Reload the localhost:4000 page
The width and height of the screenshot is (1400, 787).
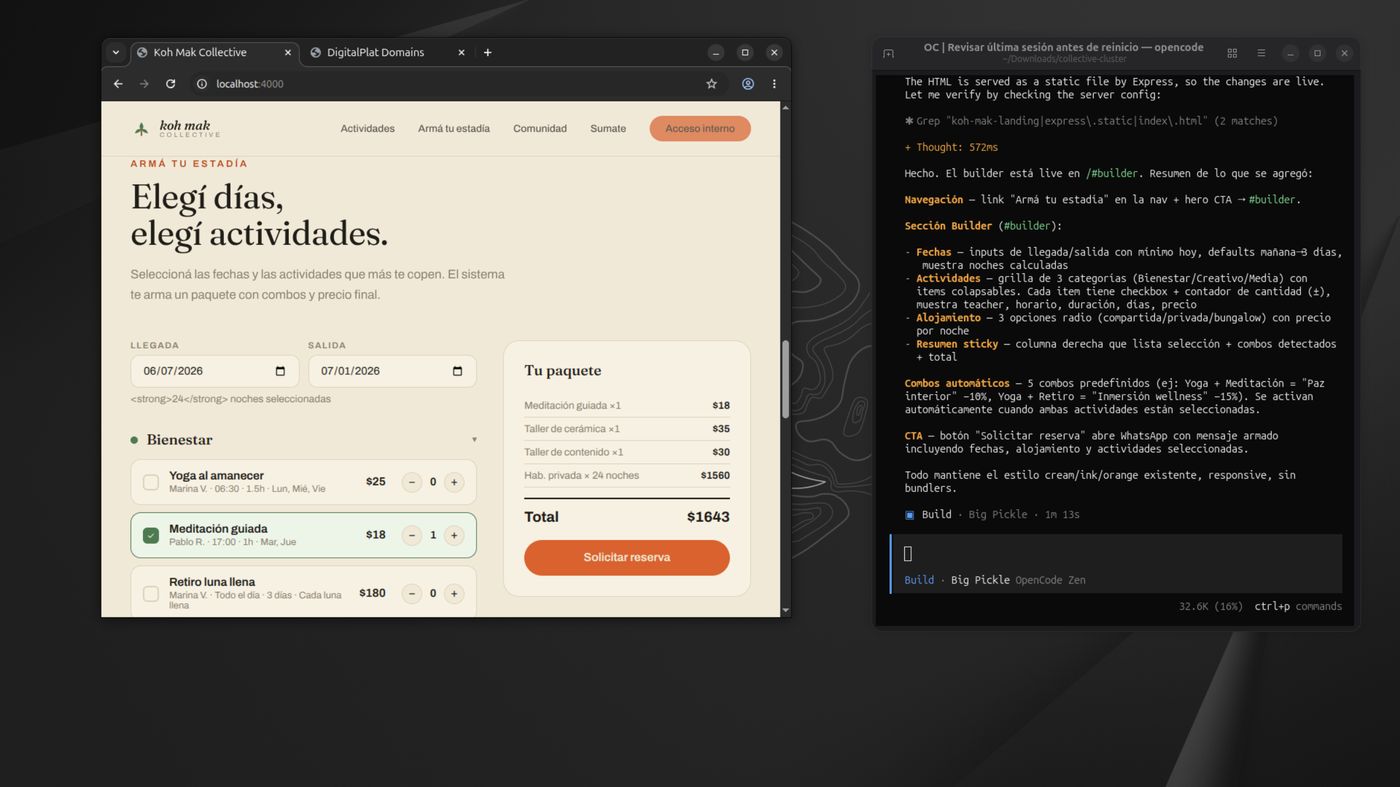click(170, 84)
